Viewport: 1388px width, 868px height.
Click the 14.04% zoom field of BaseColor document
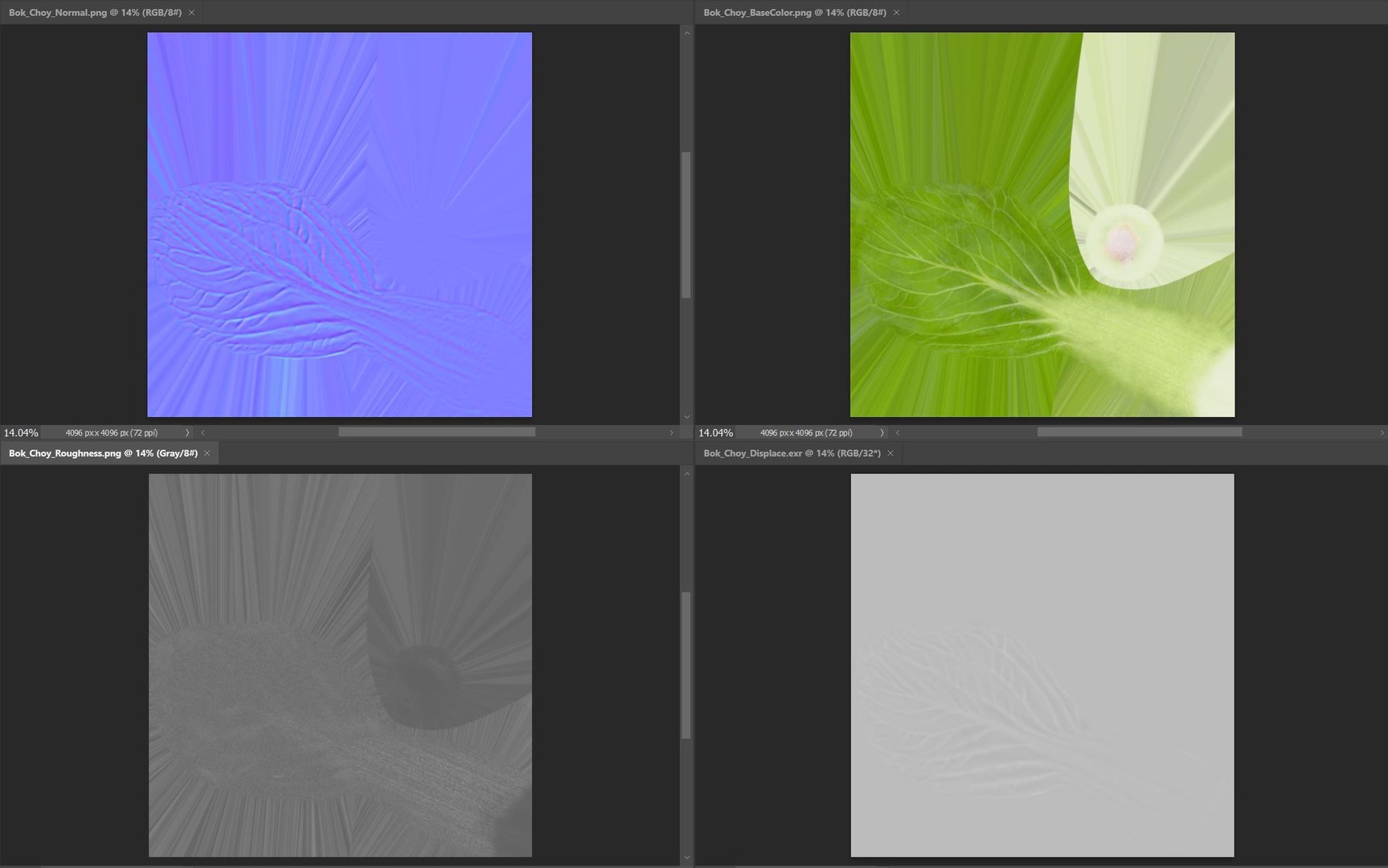(x=716, y=432)
